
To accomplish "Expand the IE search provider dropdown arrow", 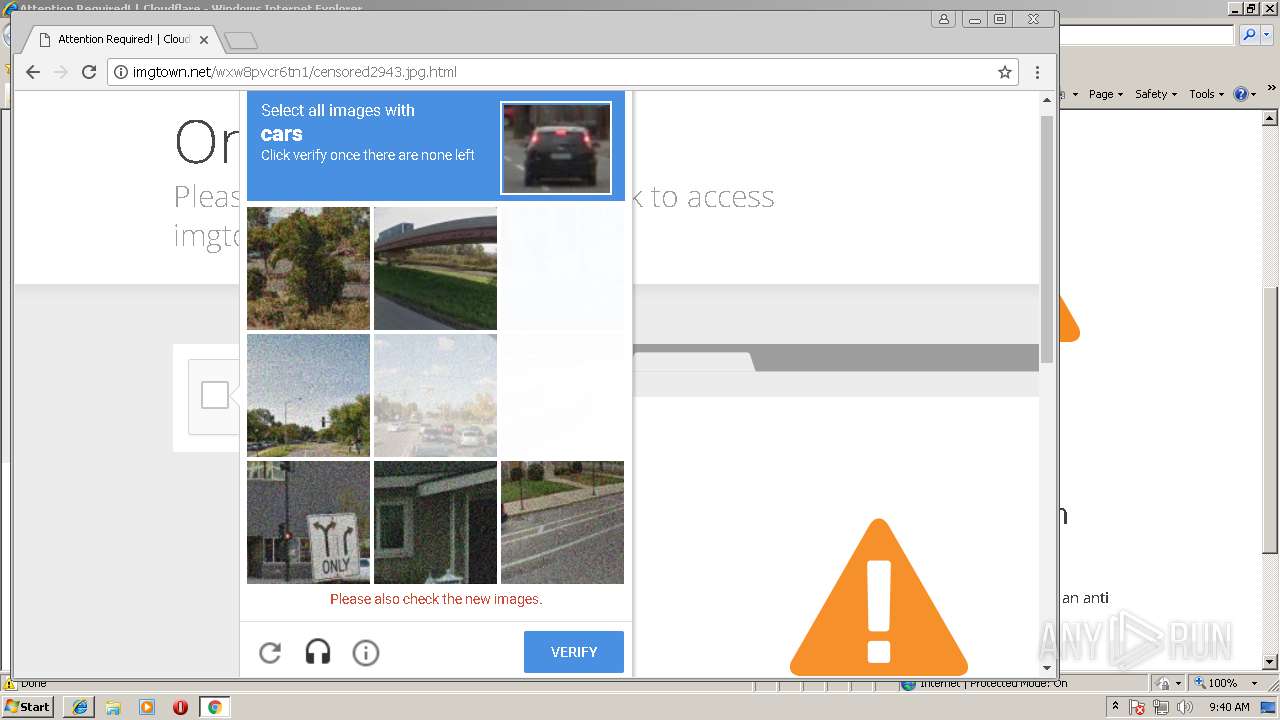I will click(x=1265, y=35).
